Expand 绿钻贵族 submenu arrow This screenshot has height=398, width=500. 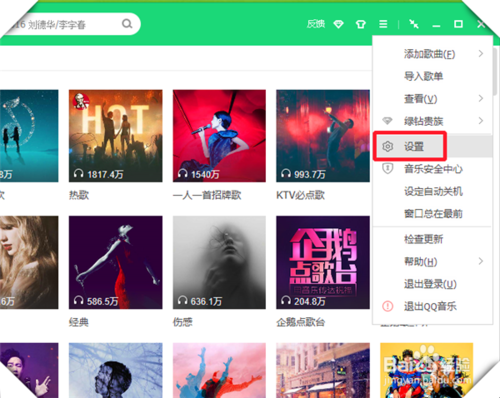[x=481, y=120]
